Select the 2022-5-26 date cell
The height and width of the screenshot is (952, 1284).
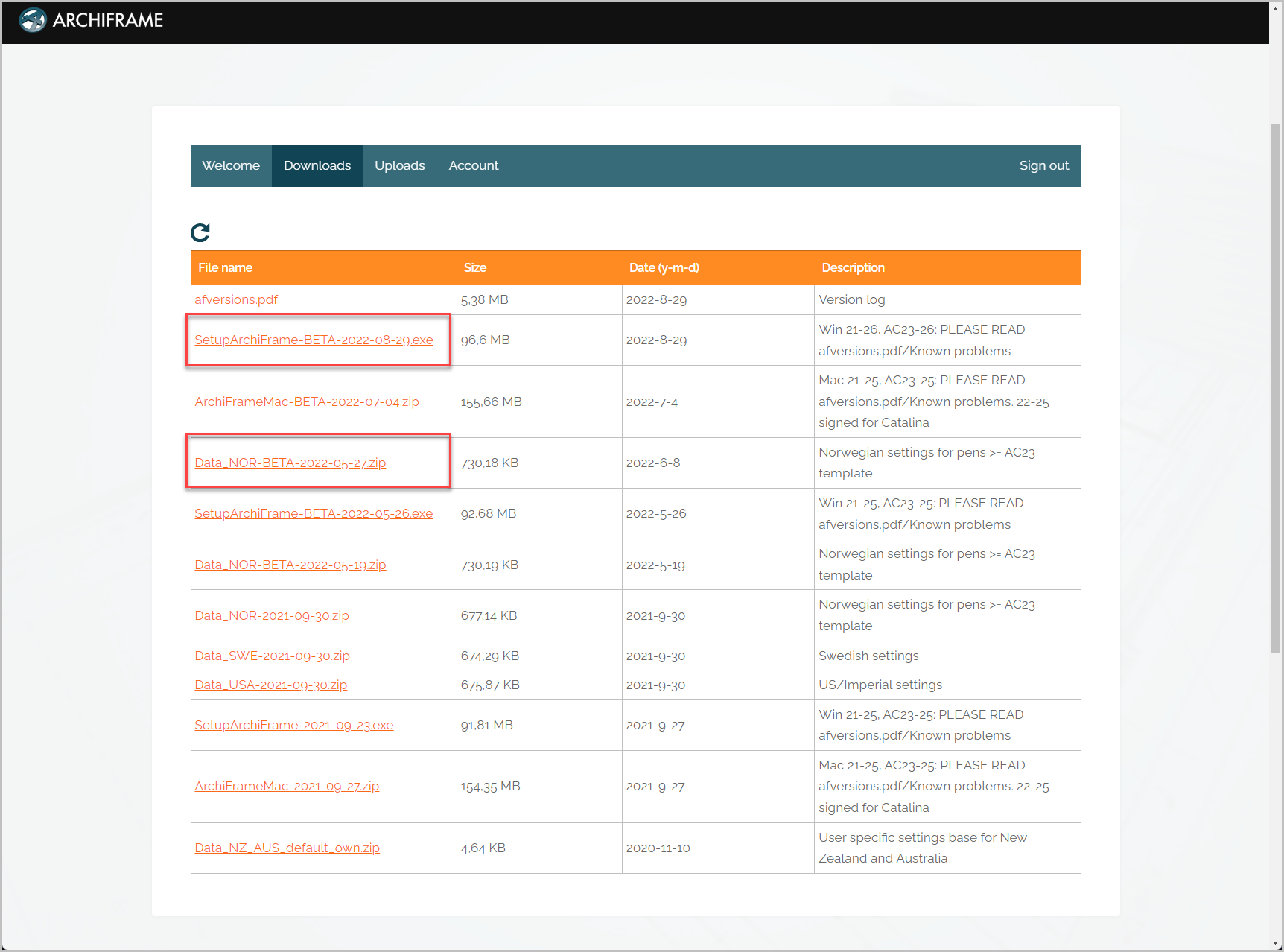(x=718, y=513)
